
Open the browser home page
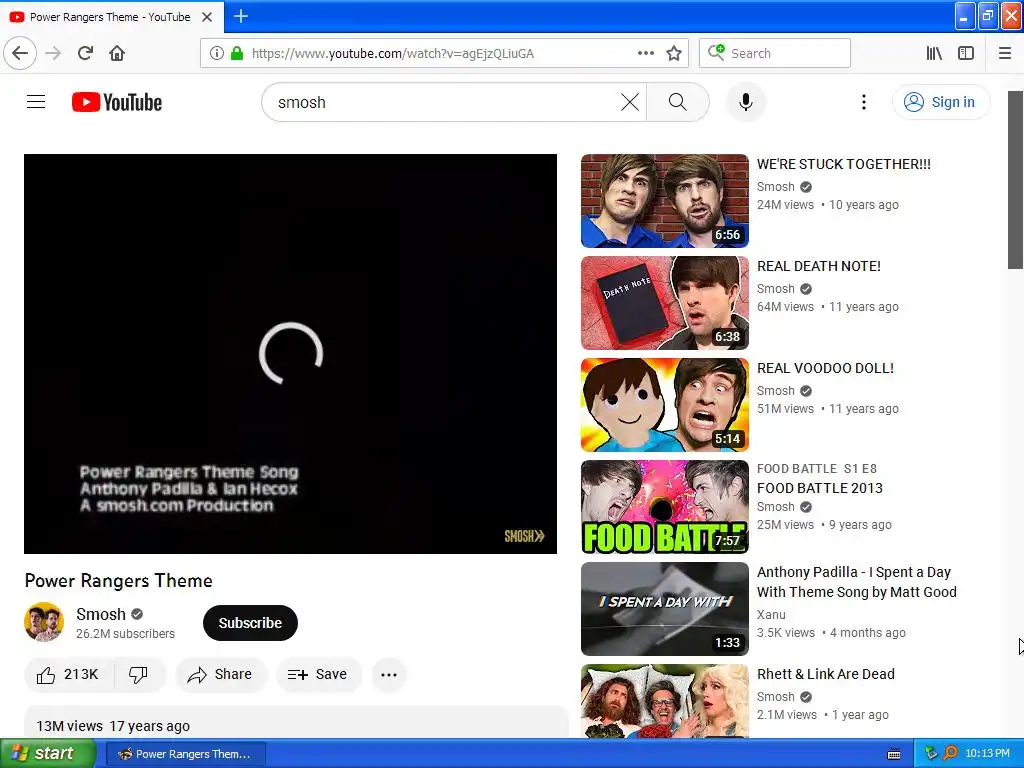[117, 53]
